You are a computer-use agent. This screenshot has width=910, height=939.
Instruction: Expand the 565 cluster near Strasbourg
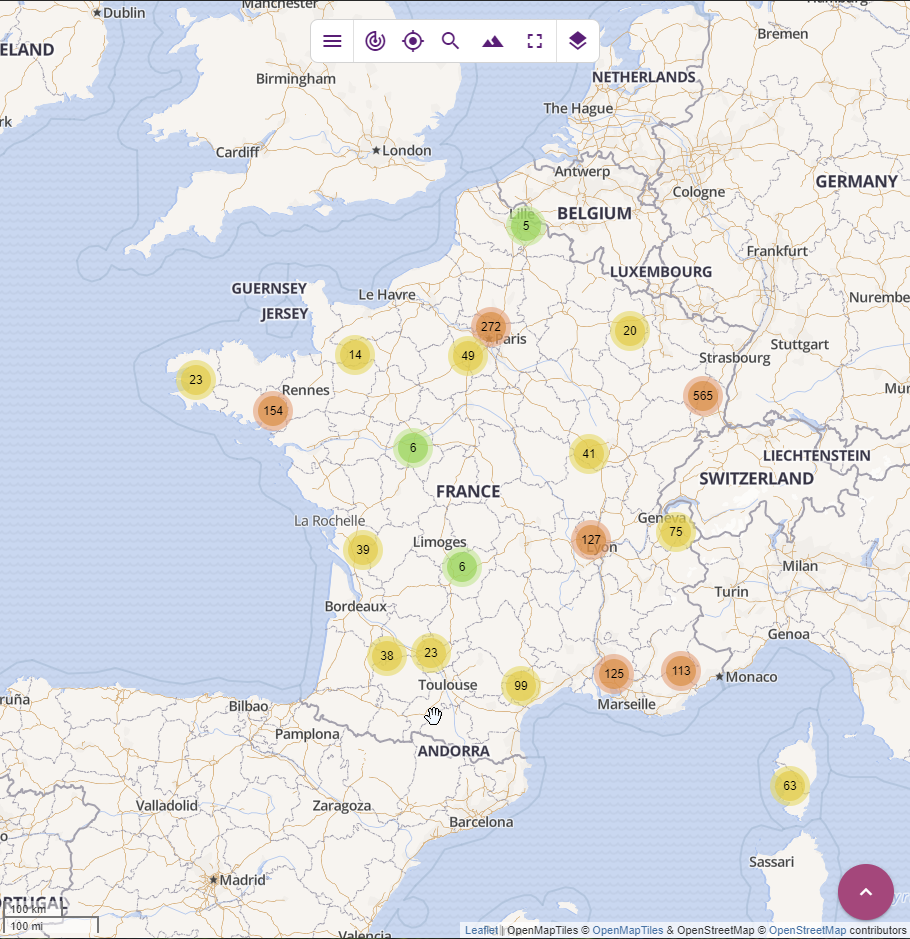(x=703, y=396)
